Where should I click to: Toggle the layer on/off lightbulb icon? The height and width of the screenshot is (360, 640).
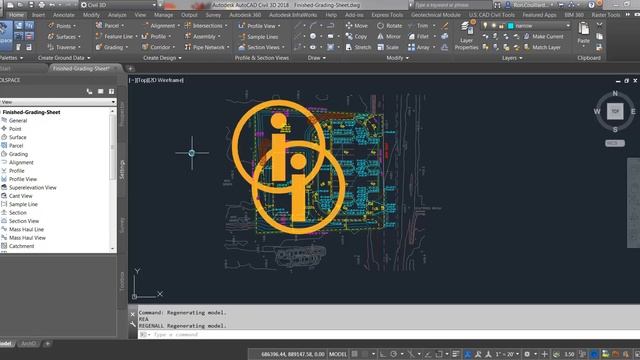click(x=485, y=26)
